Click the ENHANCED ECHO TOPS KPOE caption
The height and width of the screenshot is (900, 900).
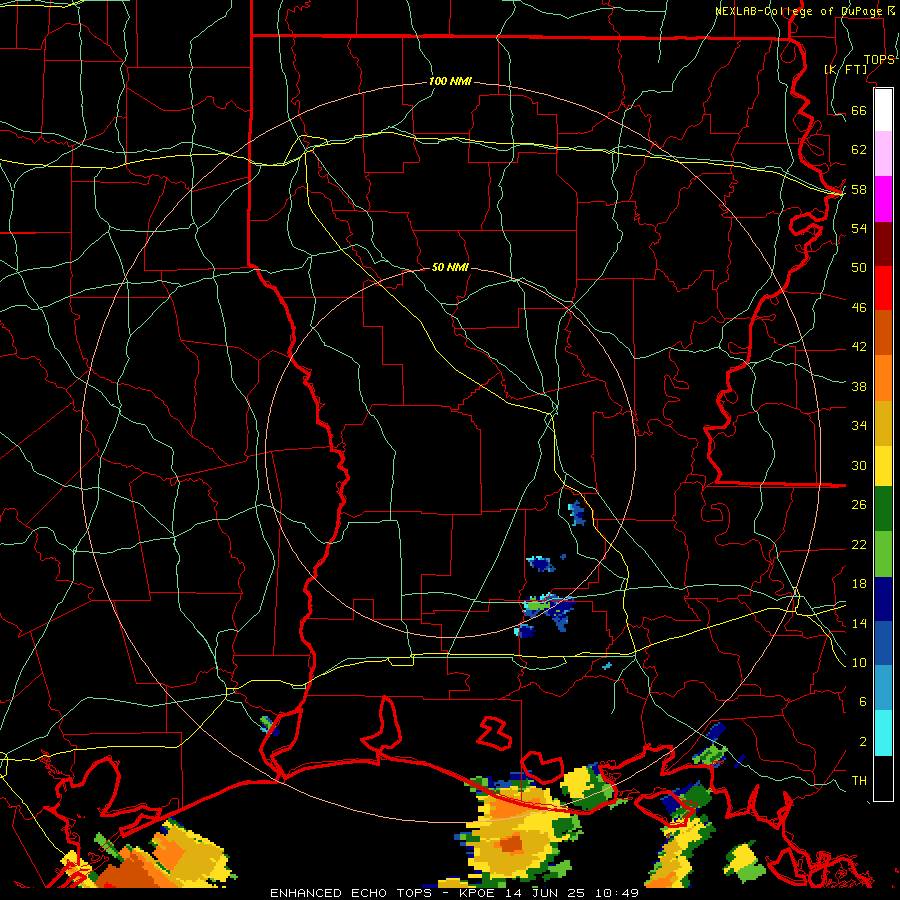tap(454, 893)
